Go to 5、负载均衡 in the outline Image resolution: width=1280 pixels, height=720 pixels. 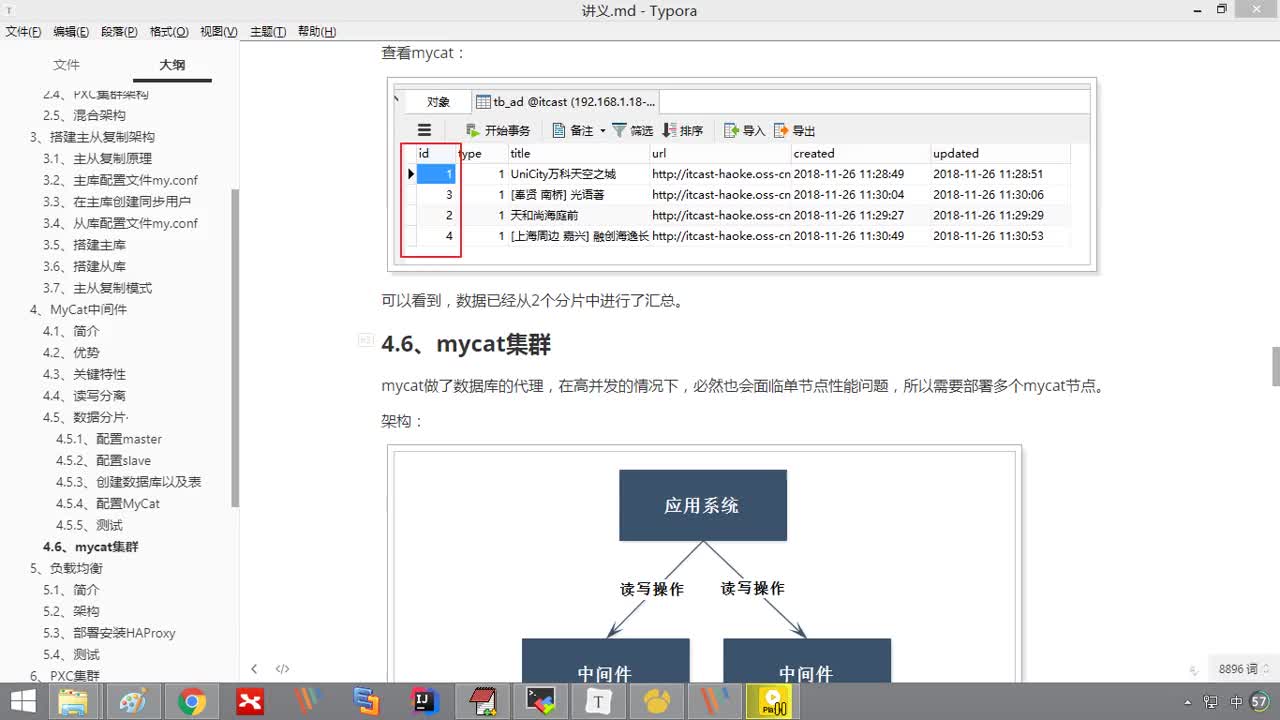[x=66, y=568]
